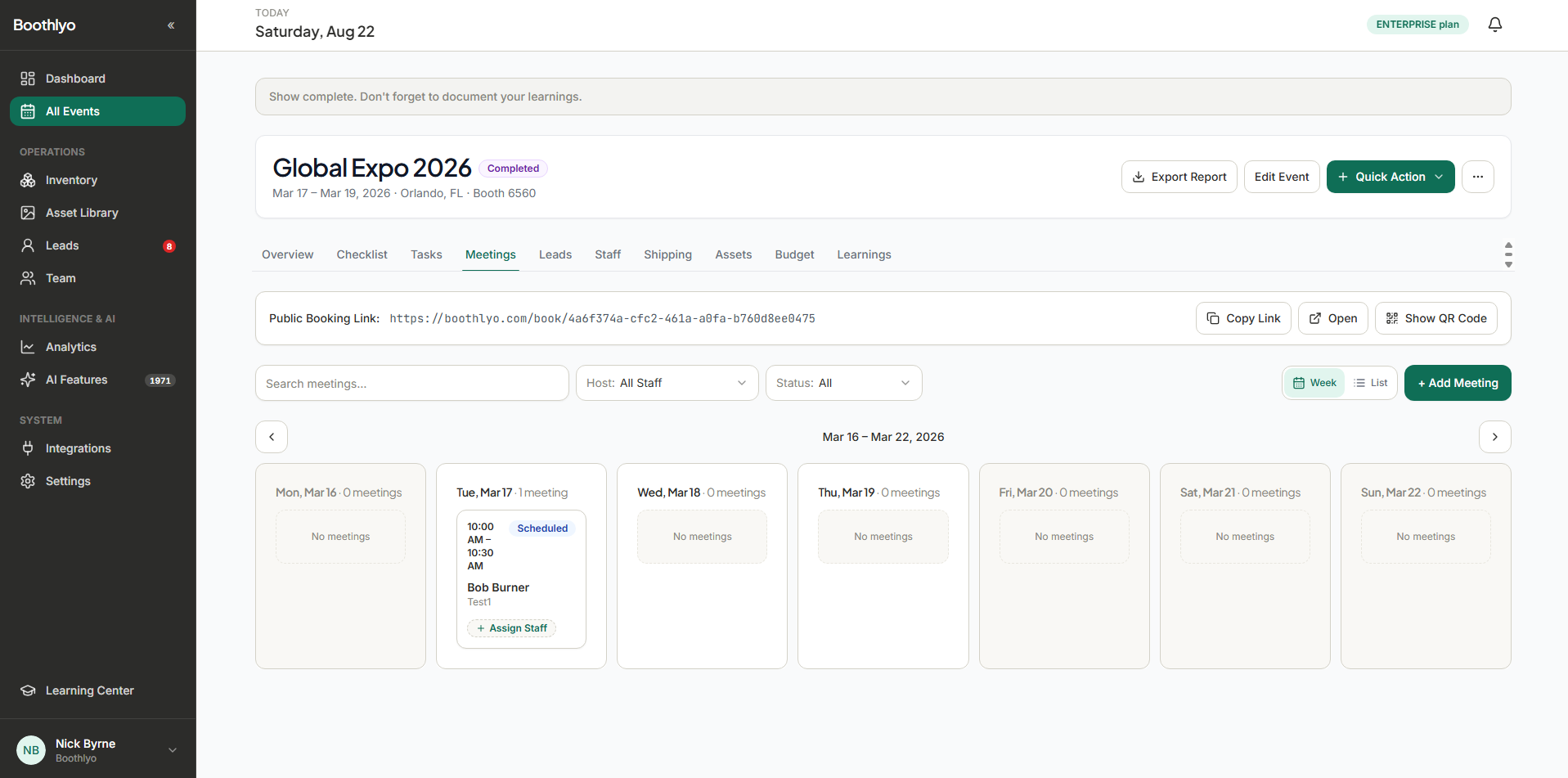Click the Inventory boxes icon

(x=28, y=180)
